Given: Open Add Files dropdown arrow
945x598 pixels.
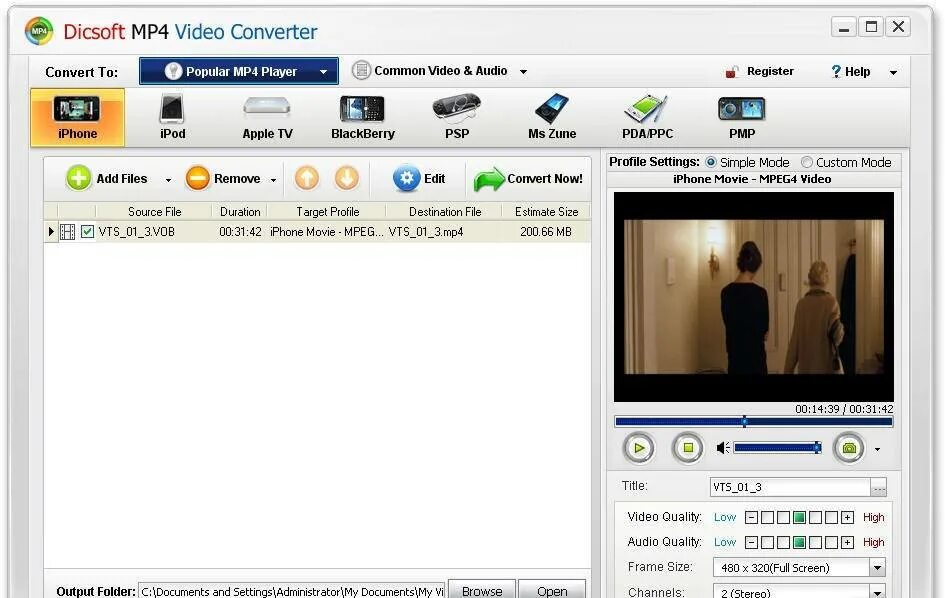Looking at the screenshot, I should pos(168,180).
